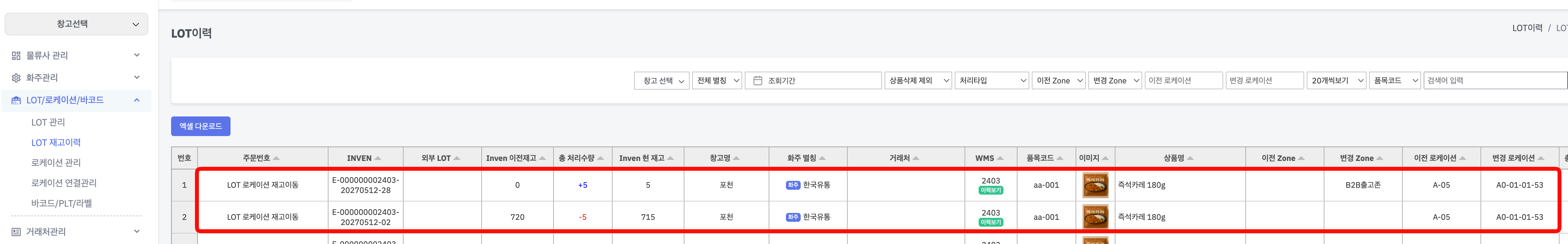Click the 엑셀 다운로드 button
The height and width of the screenshot is (244, 1568).
(x=200, y=126)
